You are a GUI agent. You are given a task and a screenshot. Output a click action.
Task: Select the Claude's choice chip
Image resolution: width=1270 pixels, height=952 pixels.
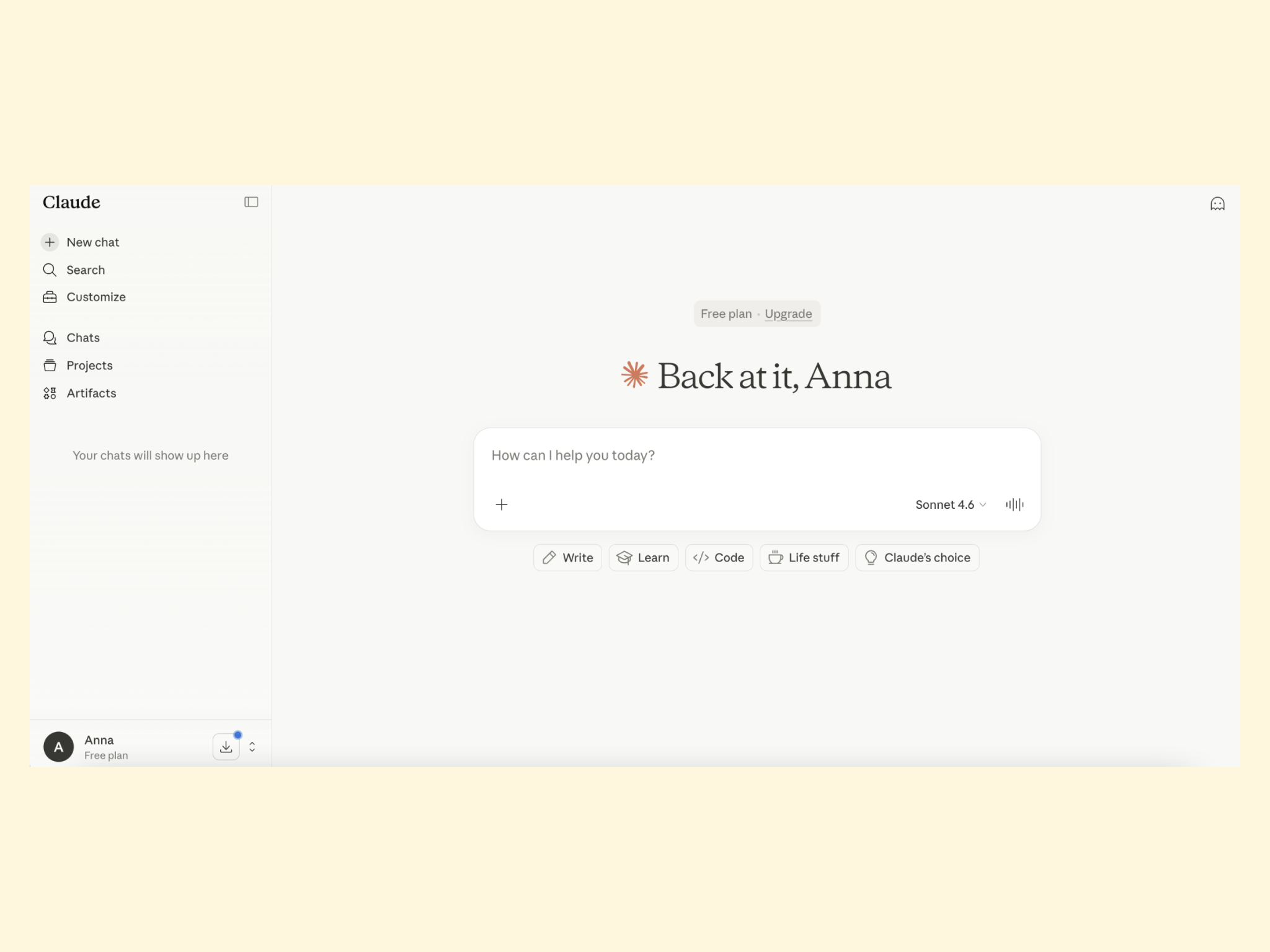[917, 558]
